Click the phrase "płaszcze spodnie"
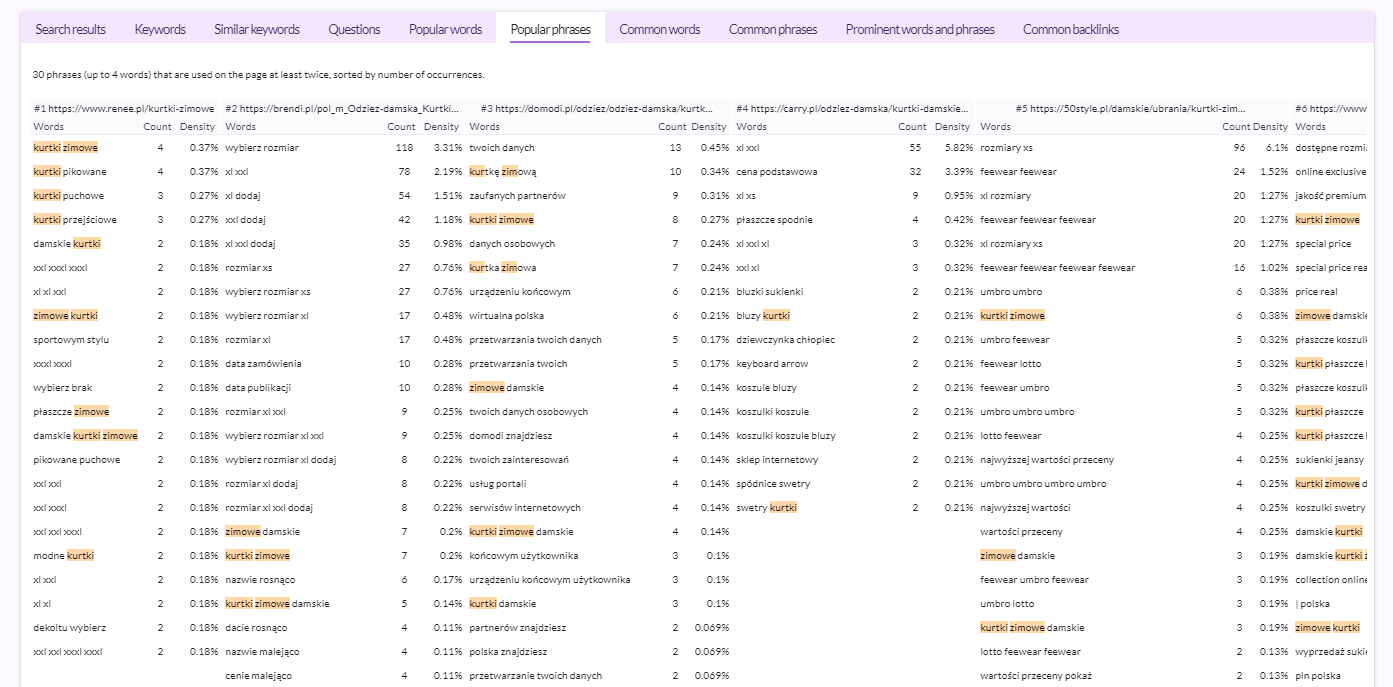The image size is (1393, 687). (x=774, y=220)
